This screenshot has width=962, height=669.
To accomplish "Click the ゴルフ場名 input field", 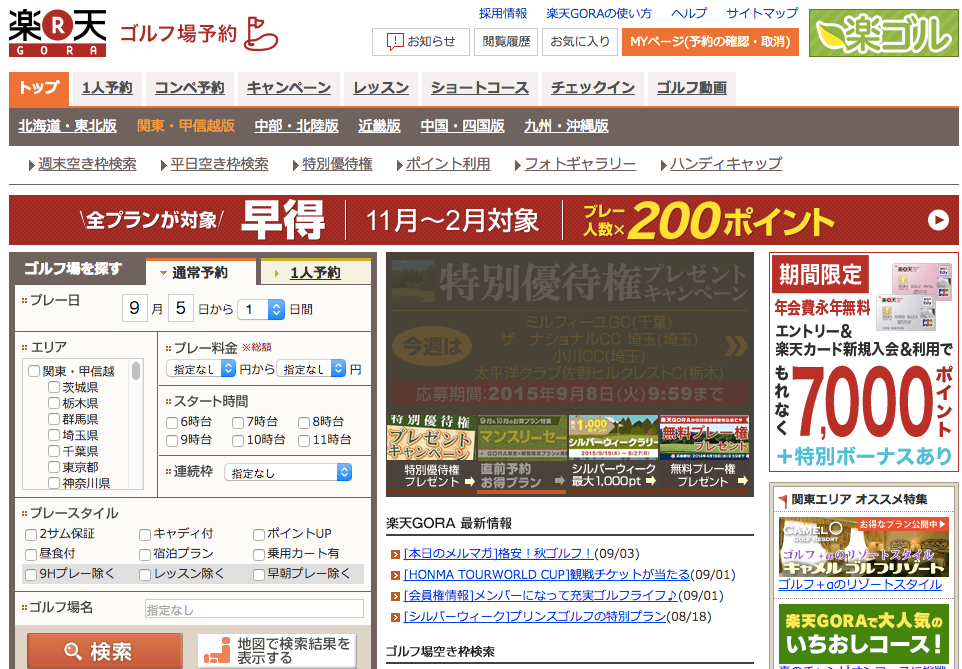I will click(x=254, y=609).
